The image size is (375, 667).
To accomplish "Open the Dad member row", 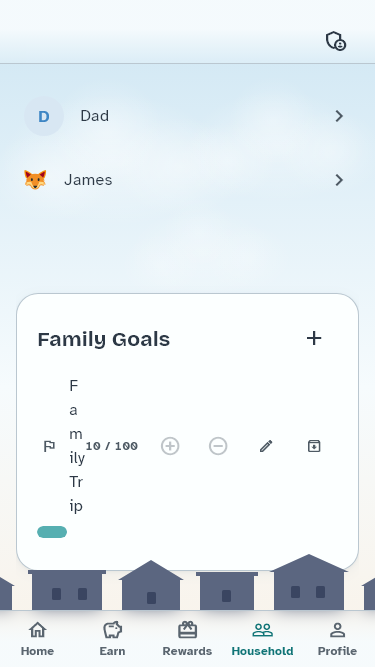I will coord(188,116).
